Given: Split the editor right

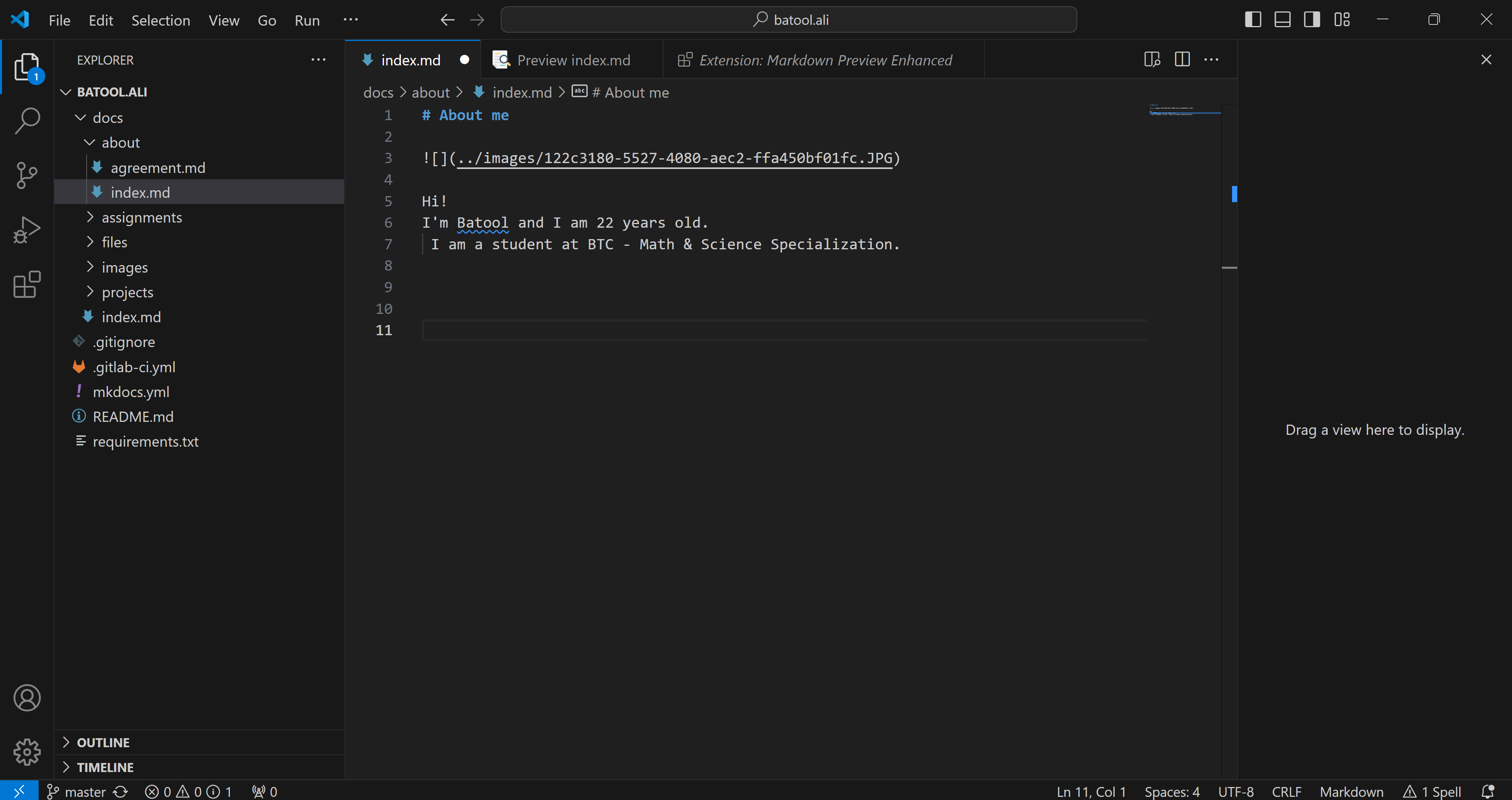Looking at the screenshot, I should click(1182, 60).
